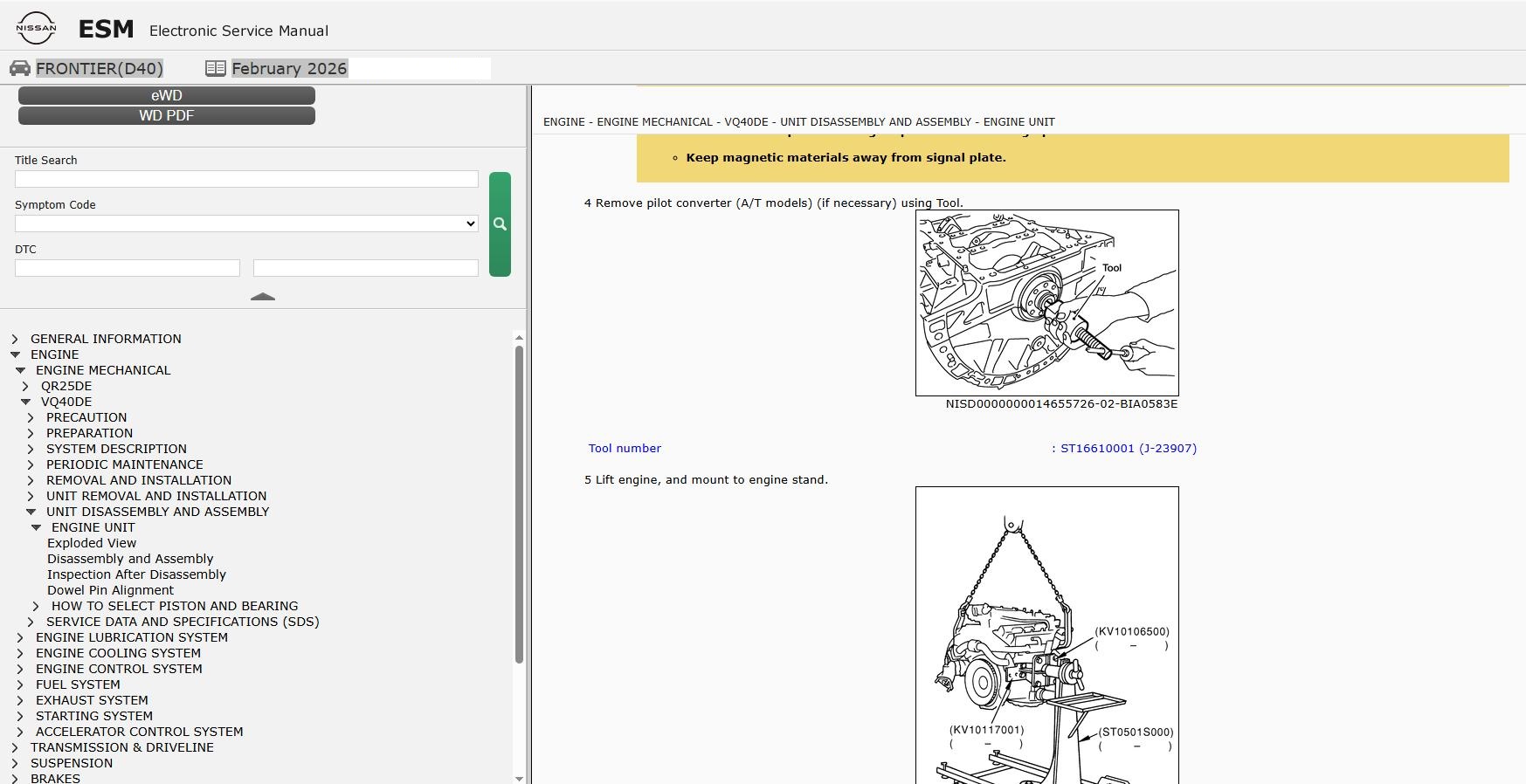Expand the QR25DE node
1526x784 pixels.
25,386
